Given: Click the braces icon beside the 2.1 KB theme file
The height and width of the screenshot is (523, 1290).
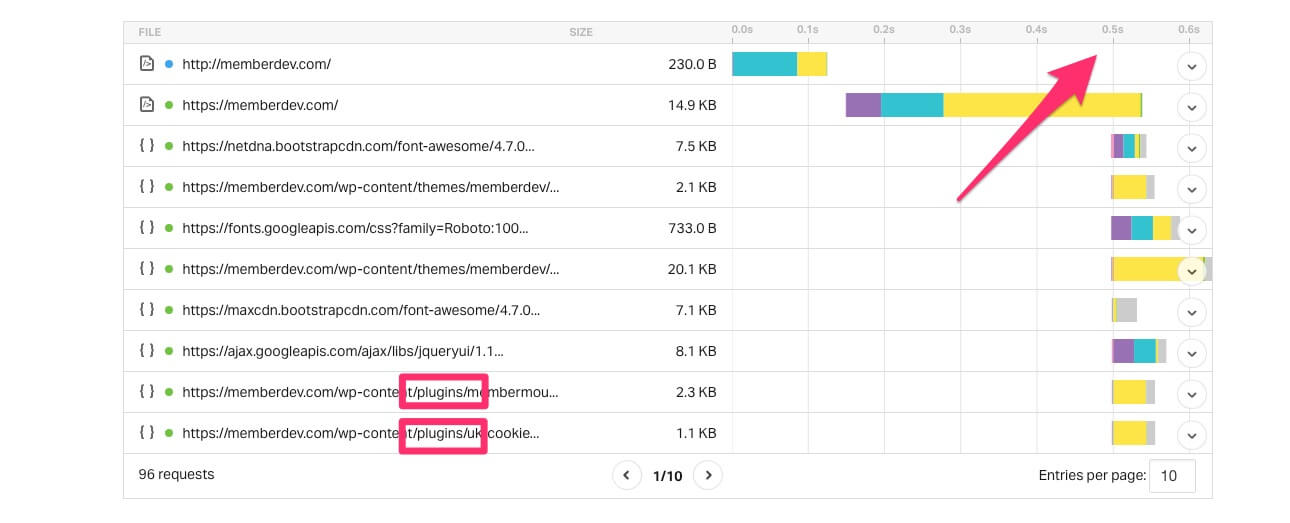Looking at the screenshot, I should coord(146,186).
